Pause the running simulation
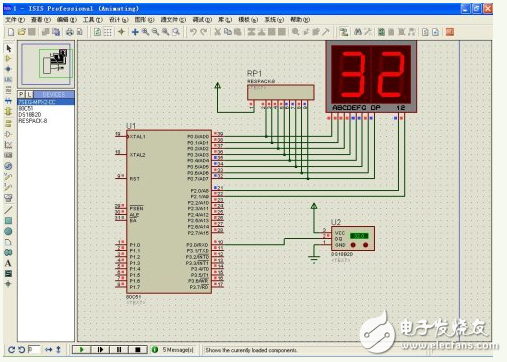The image size is (507, 362). coord(119,350)
